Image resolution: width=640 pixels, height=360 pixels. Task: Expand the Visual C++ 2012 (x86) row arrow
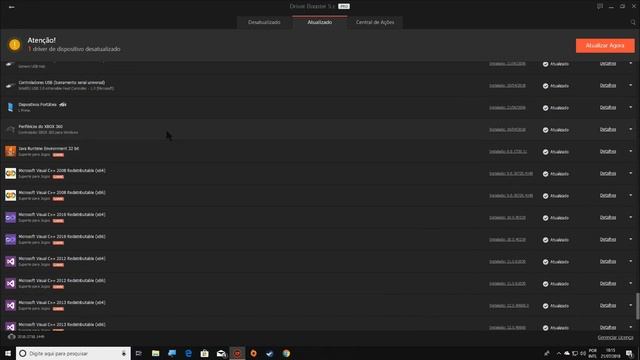click(631, 284)
